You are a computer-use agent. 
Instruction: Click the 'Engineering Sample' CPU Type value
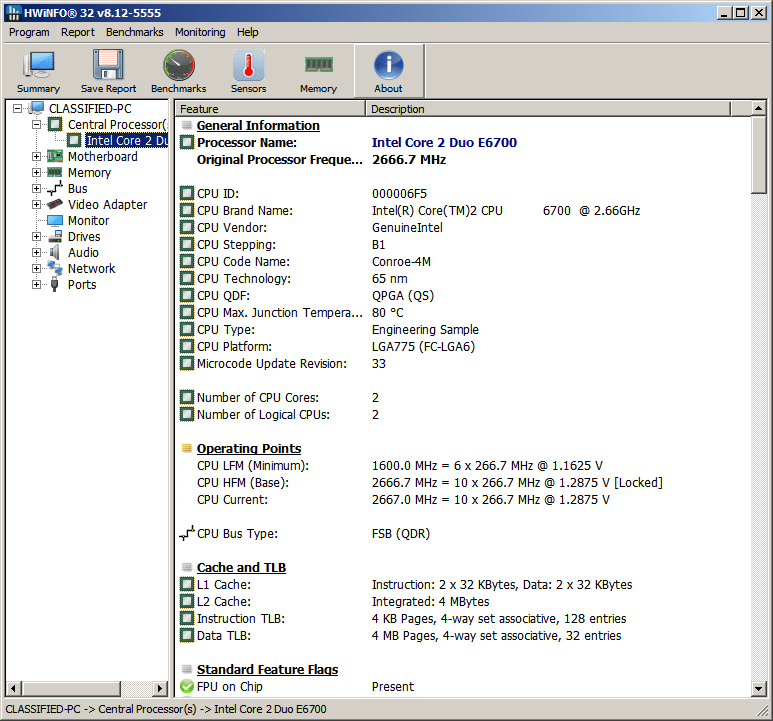[425, 329]
